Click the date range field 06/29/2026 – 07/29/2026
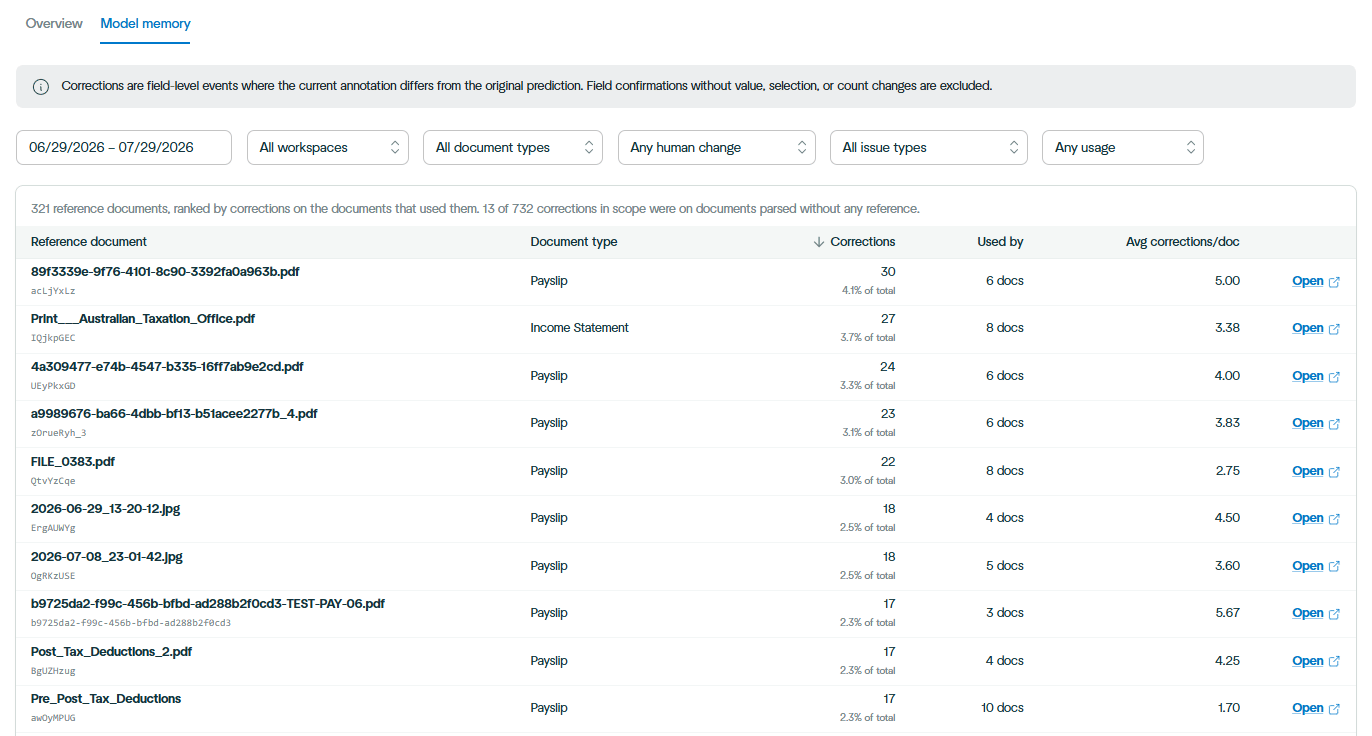This screenshot has width=1372, height=736. tap(124, 147)
